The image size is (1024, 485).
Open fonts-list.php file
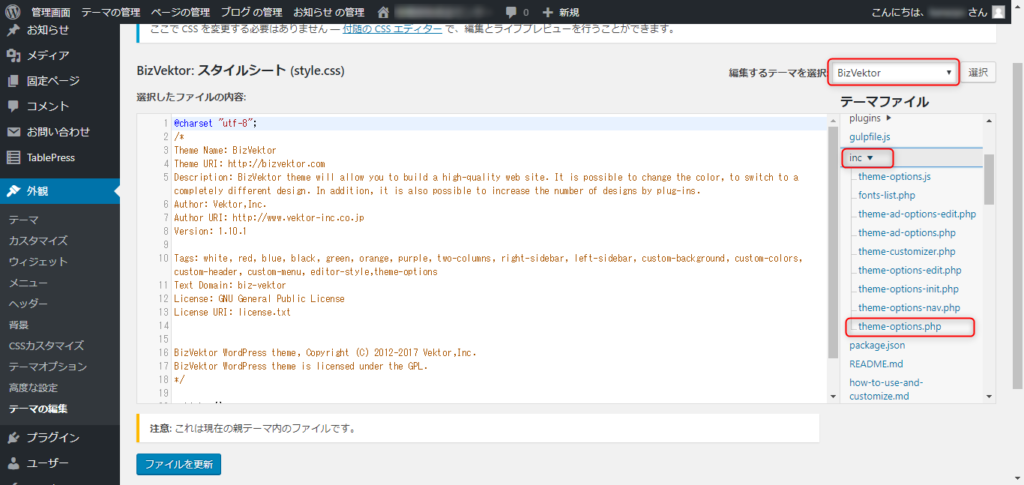887,195
